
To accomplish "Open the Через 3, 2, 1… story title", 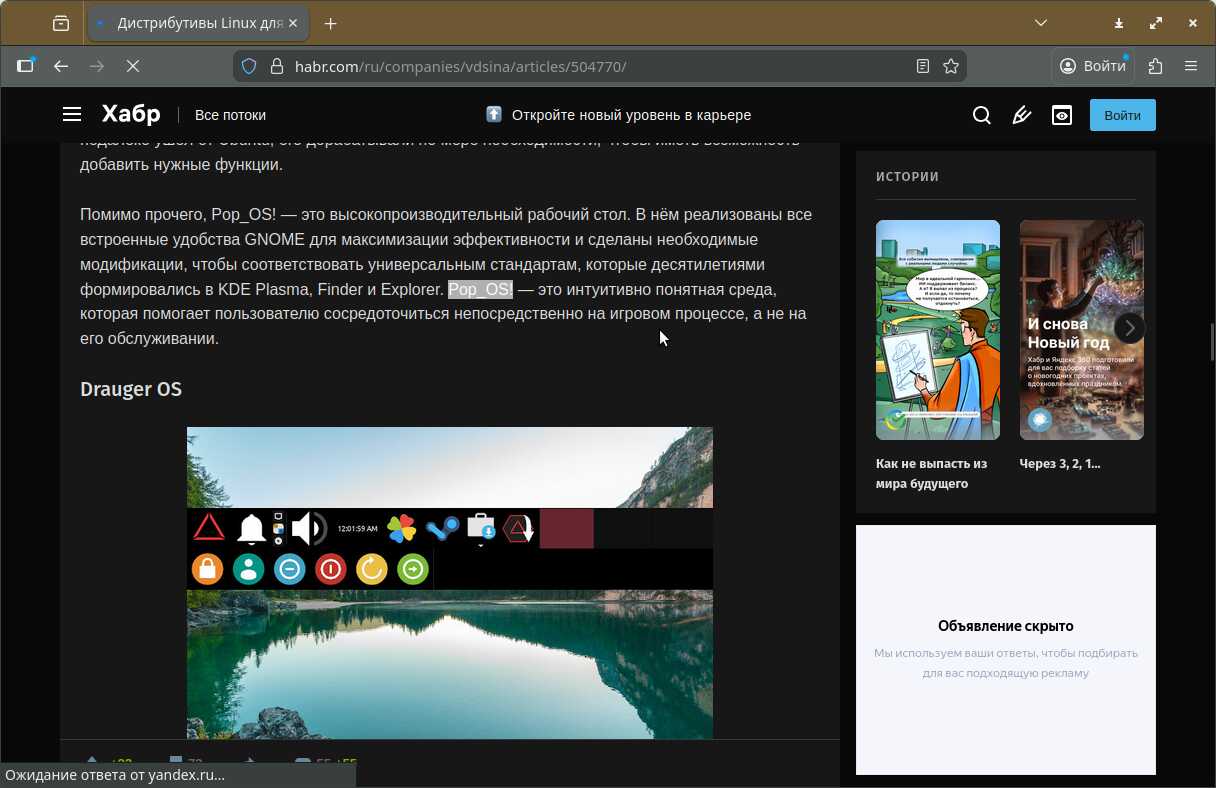I will point(1060,464).
